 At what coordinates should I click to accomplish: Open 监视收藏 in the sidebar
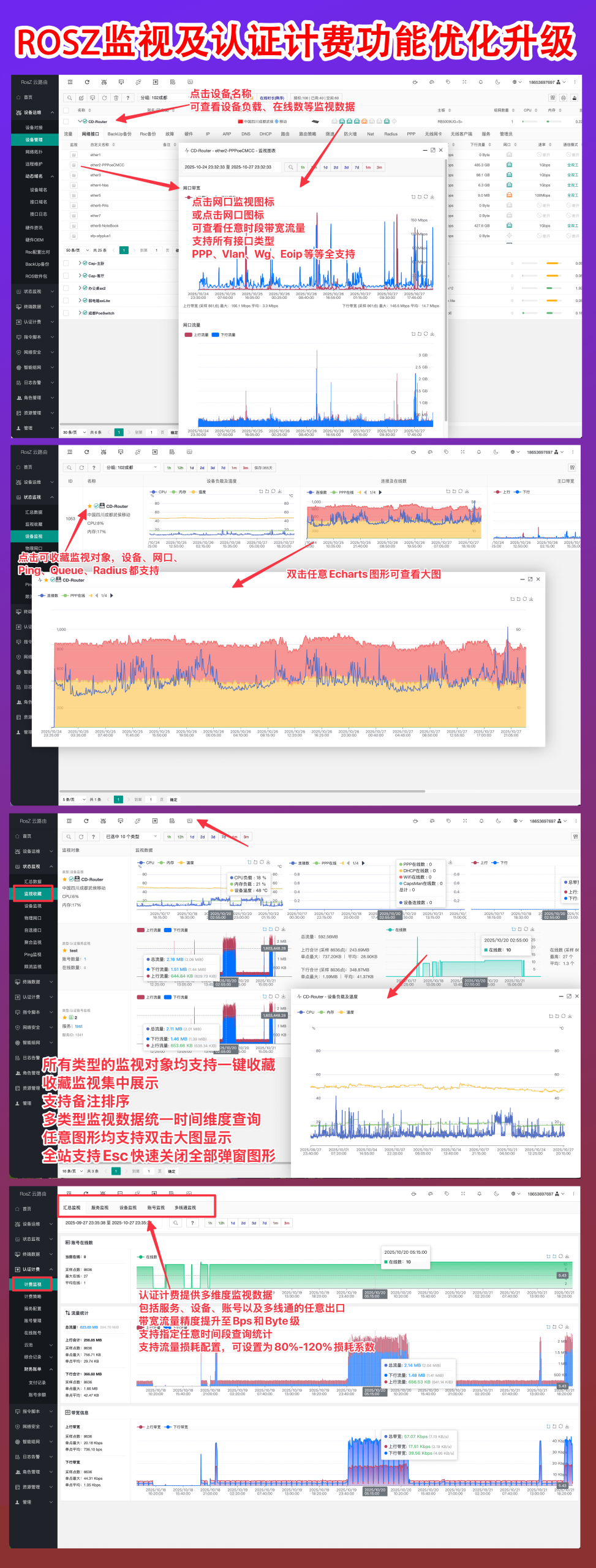[33, 894]
